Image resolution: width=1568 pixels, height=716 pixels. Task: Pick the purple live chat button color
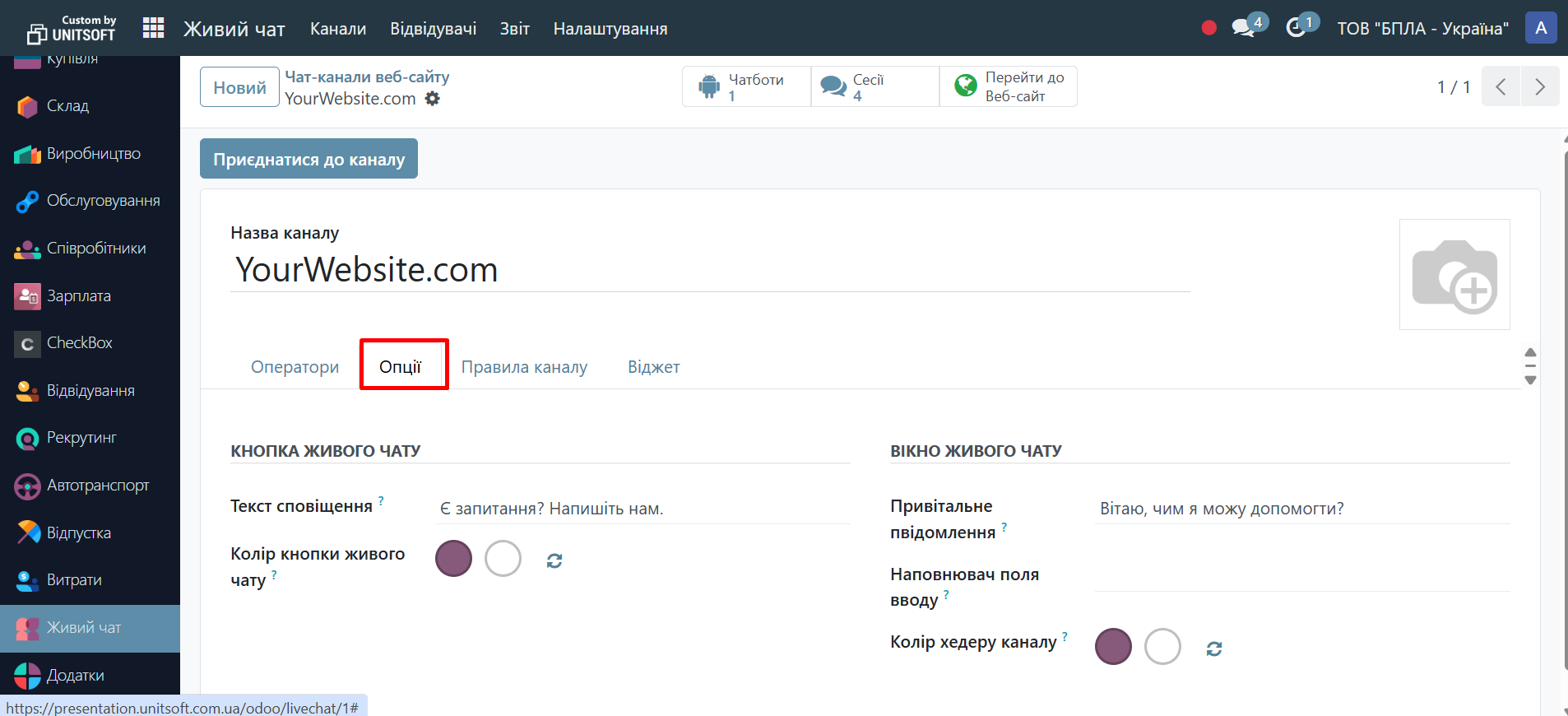click(453, 559)
